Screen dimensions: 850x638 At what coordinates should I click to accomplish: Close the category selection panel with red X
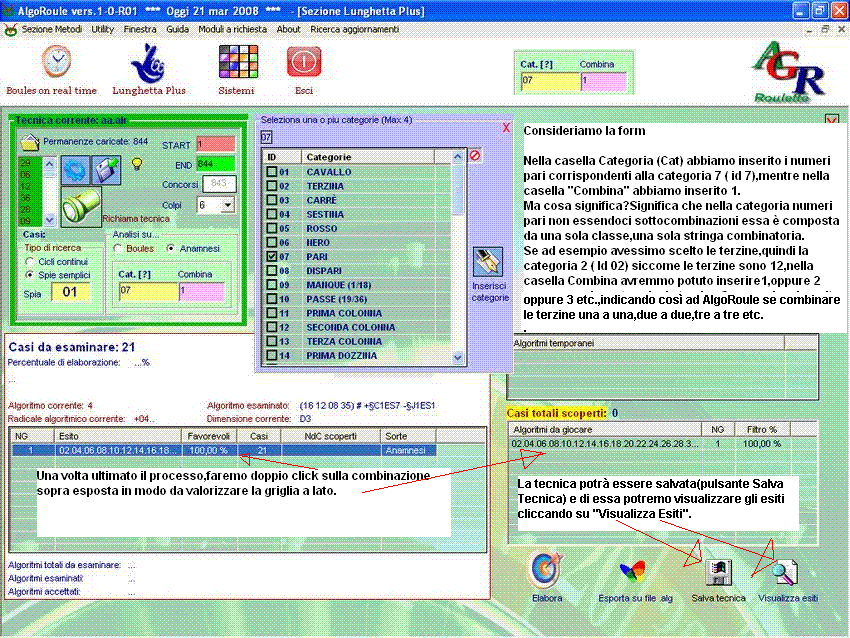pos(506,128)
